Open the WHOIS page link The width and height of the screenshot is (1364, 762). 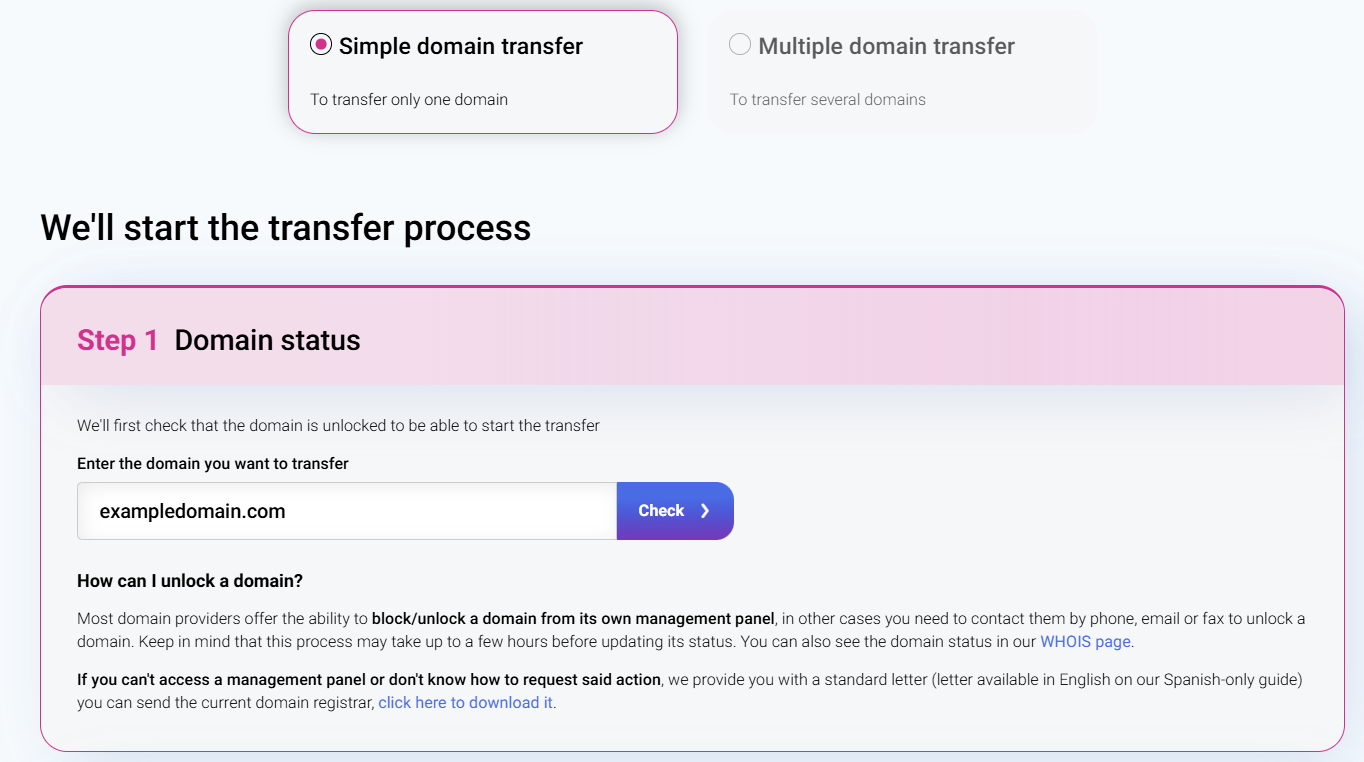click(1085, 642)
